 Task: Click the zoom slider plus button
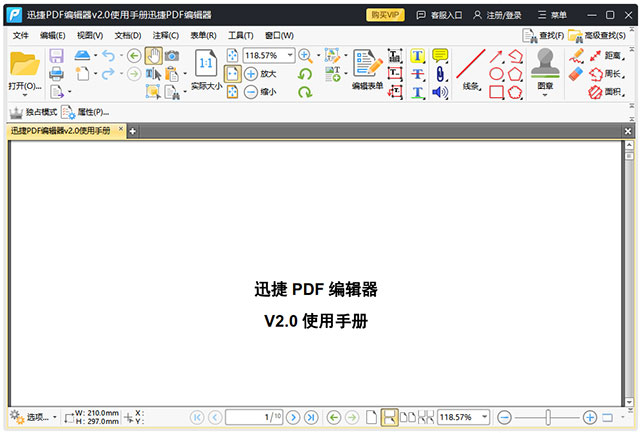click(589, 417)
